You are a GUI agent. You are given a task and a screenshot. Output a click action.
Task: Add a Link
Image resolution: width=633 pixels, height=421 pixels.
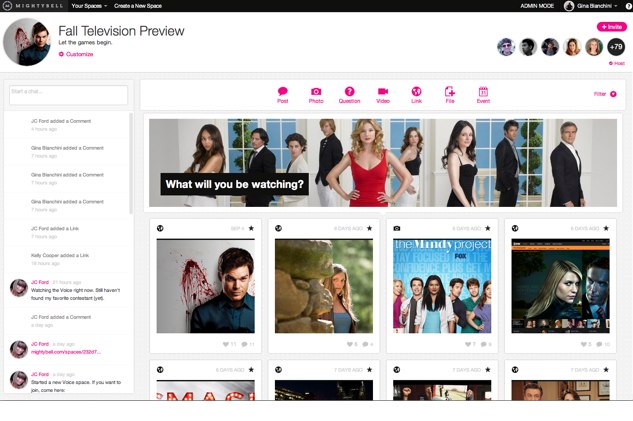(x=416, y=95)
